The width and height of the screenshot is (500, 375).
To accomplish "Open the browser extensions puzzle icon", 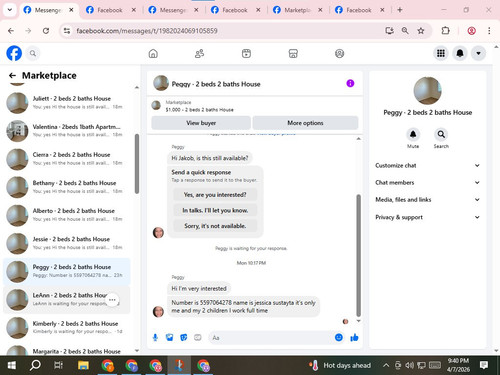I will 445,31.
